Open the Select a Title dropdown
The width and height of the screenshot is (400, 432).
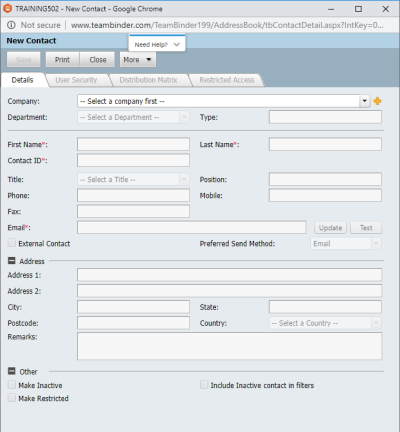[133, 179]
